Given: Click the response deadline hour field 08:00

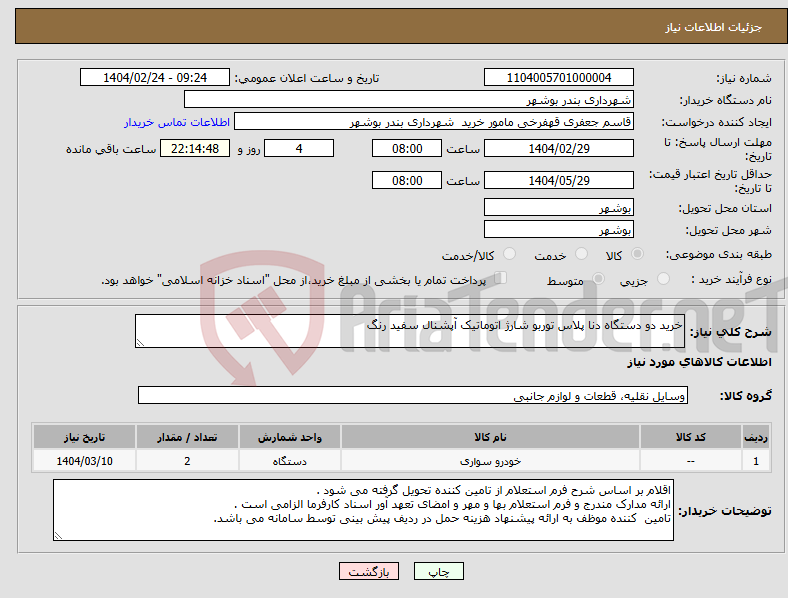Looking at the screenshot, I should click(407, 148).
